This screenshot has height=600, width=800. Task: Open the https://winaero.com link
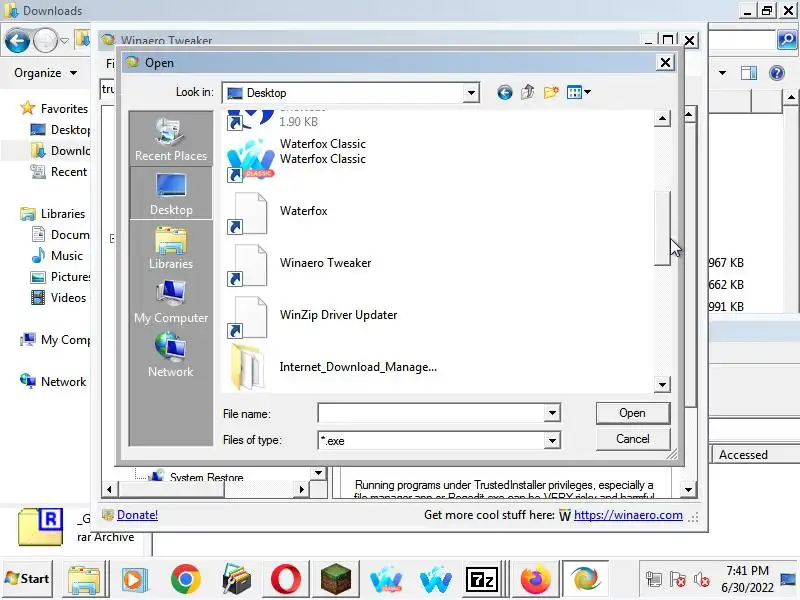point(628,515)
